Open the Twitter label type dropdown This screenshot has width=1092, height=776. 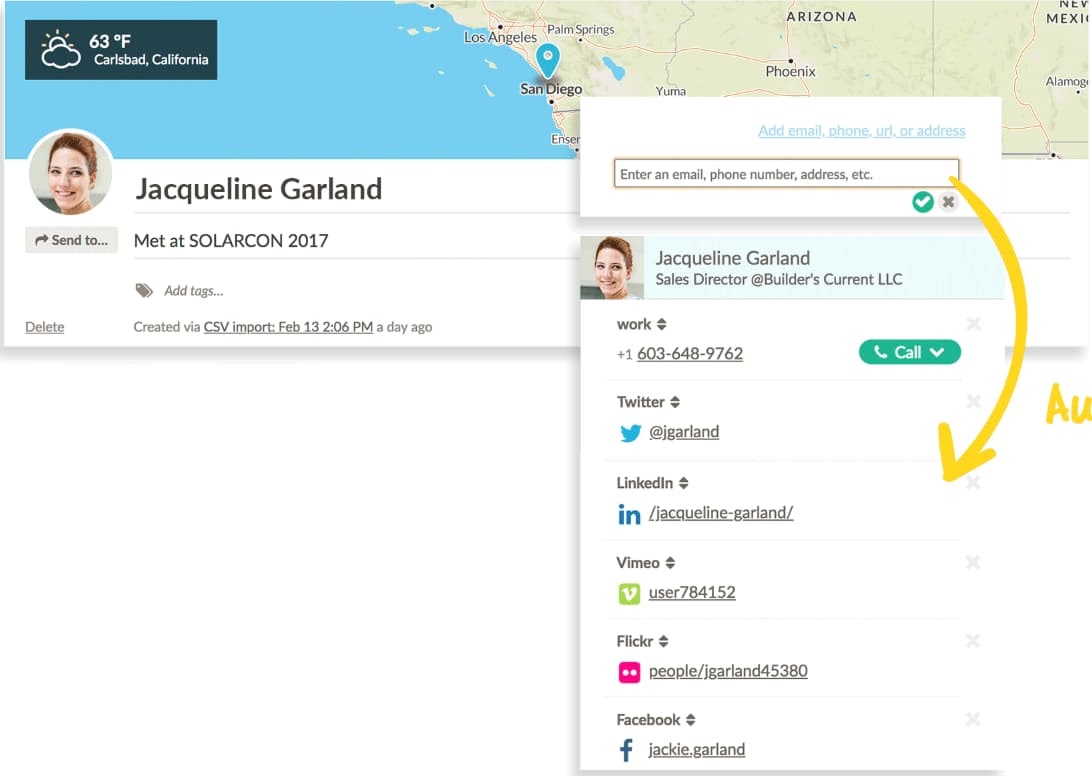tap(675, 402)
